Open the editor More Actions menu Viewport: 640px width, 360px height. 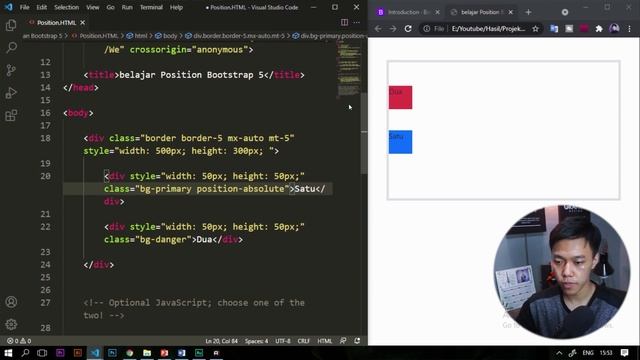click(356, 22)
